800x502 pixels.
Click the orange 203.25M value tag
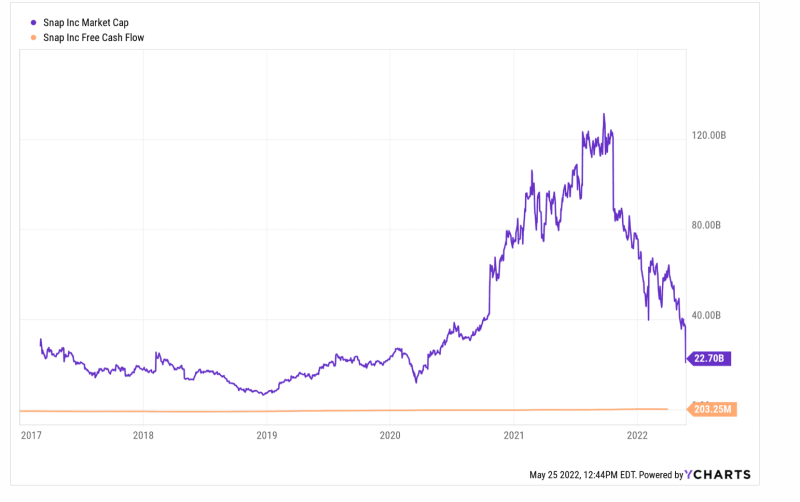tap(712, 409)
